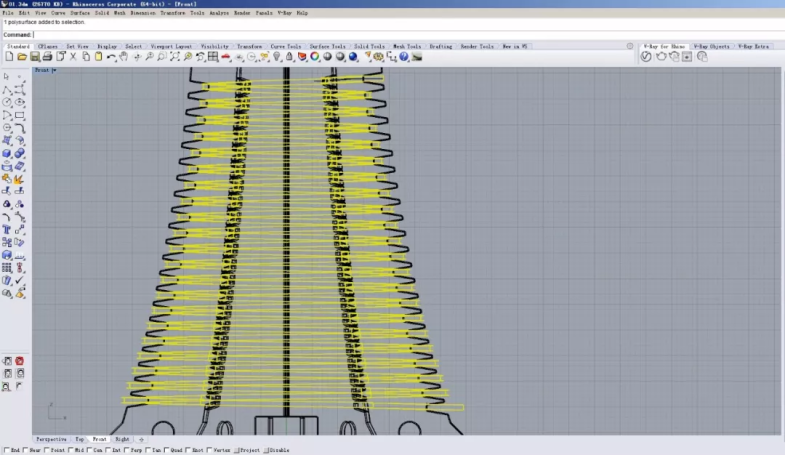Check the Quad osnap checkbox
Screen dimensions: 785x455
click(x=166, y=450)
